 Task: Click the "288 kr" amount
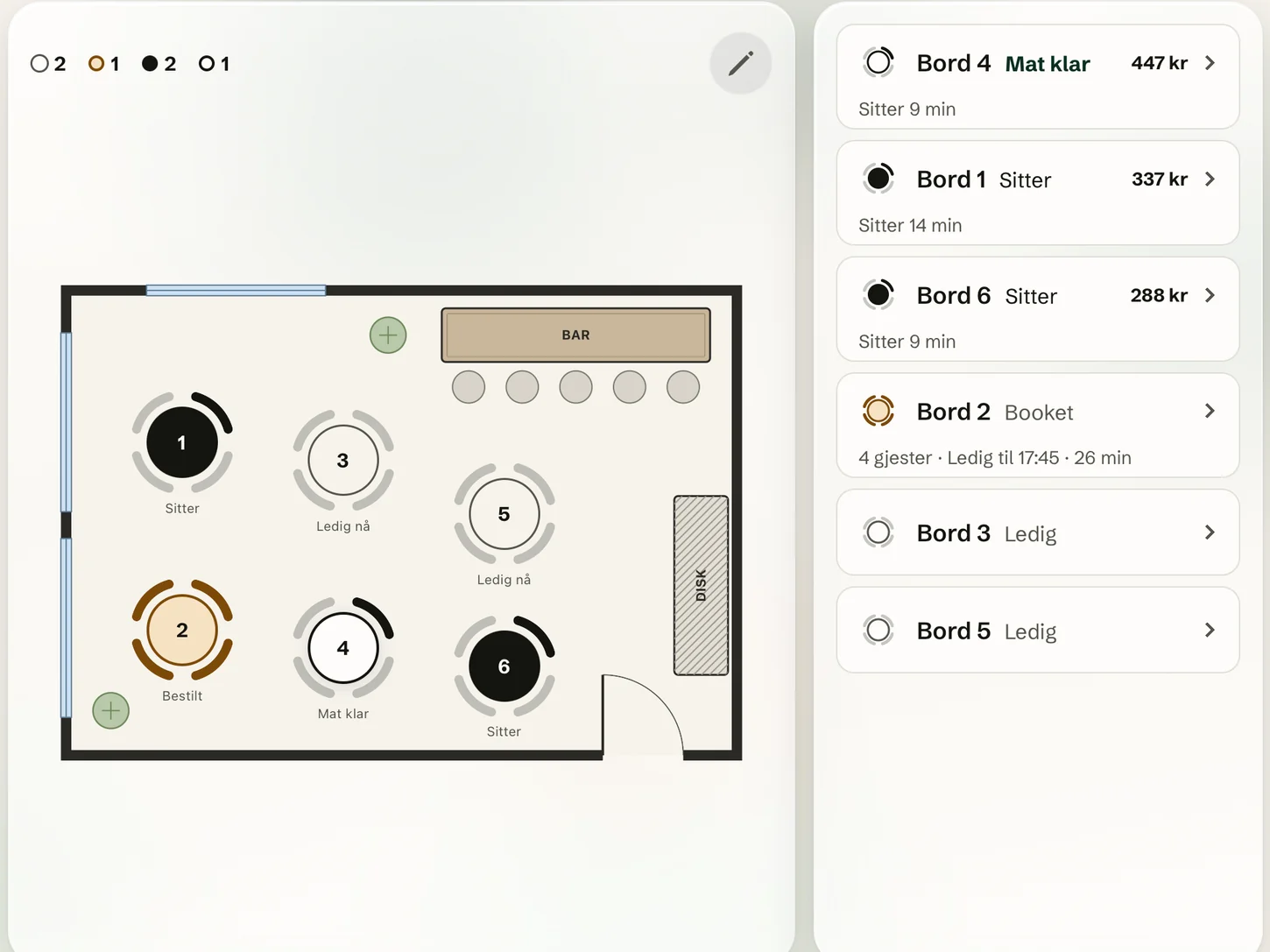click(1159, 295)
